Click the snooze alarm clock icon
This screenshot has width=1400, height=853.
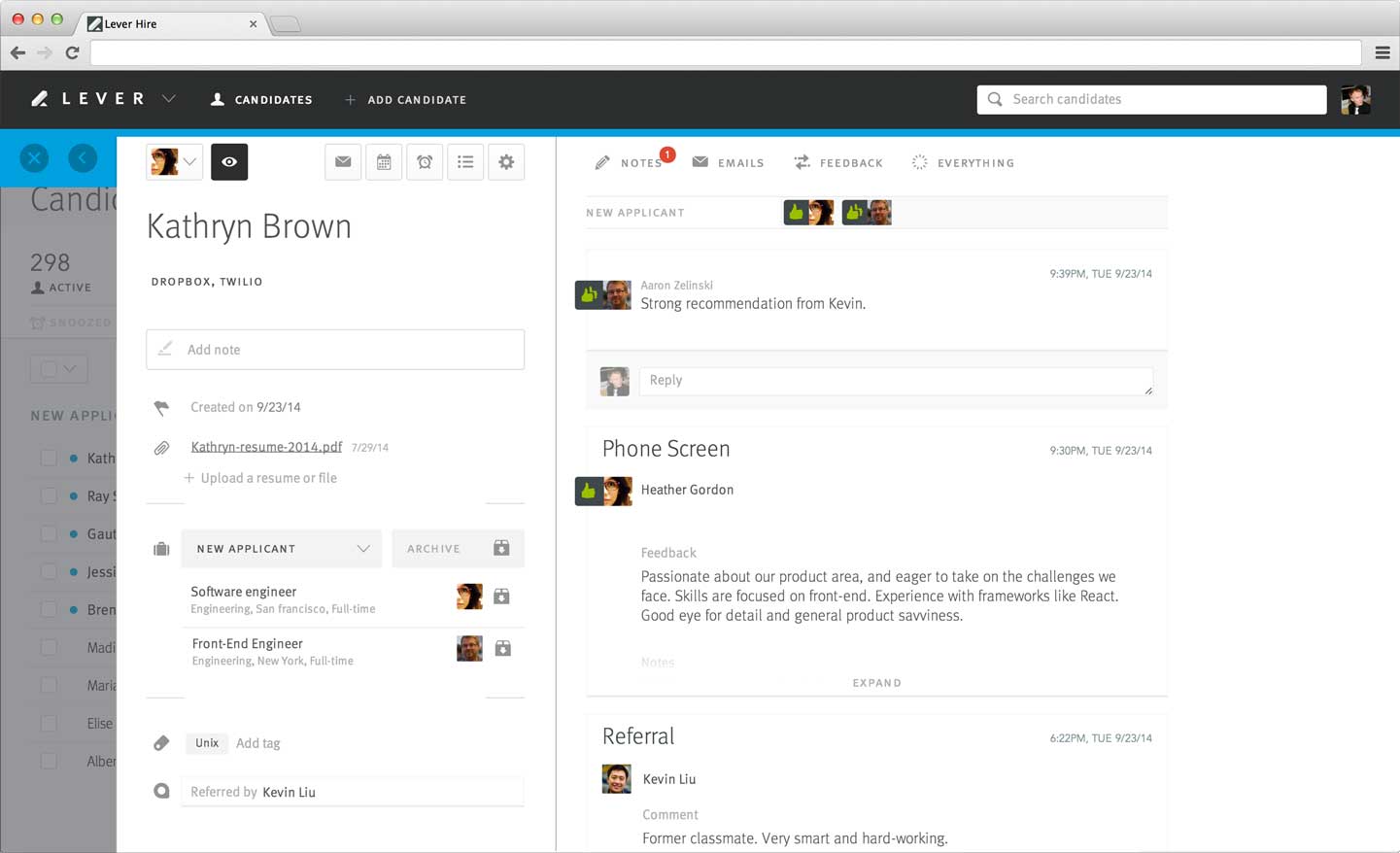point(425,162)
